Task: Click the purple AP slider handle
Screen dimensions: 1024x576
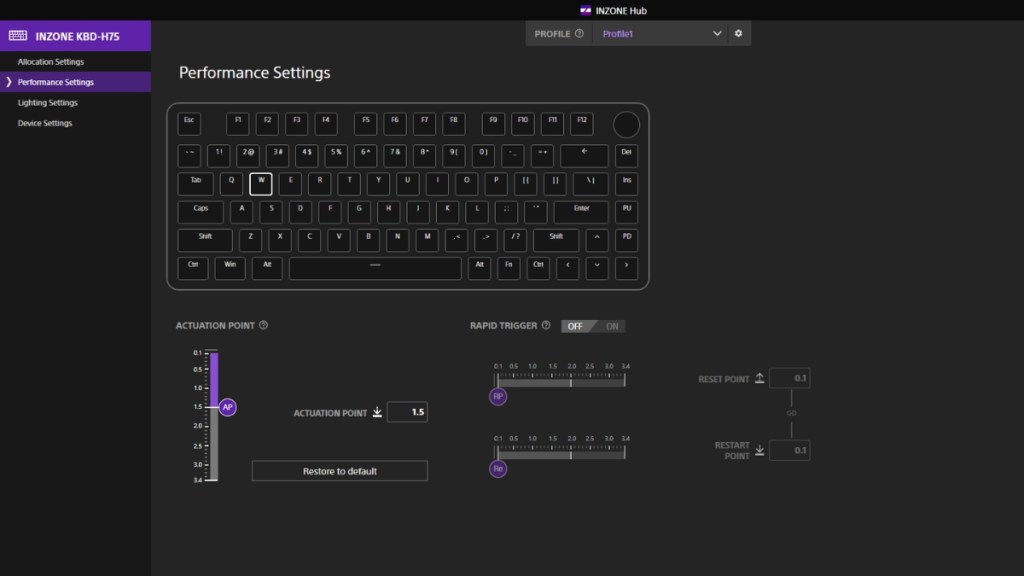Action: 228,407
